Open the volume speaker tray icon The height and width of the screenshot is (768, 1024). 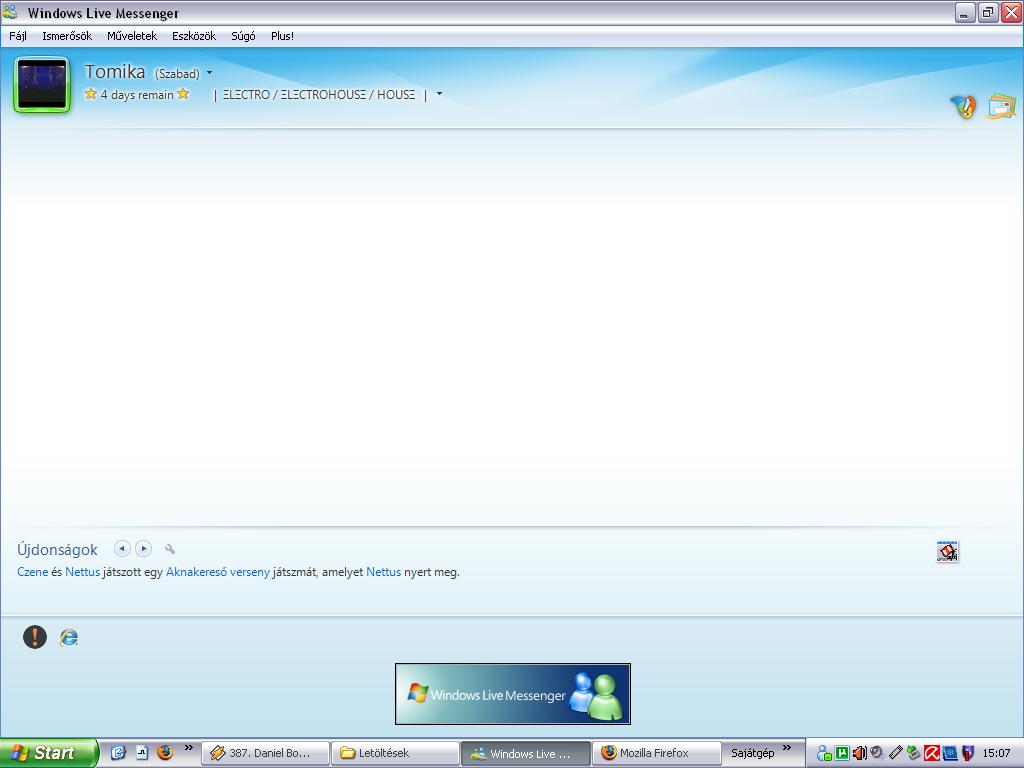(859, 754)
